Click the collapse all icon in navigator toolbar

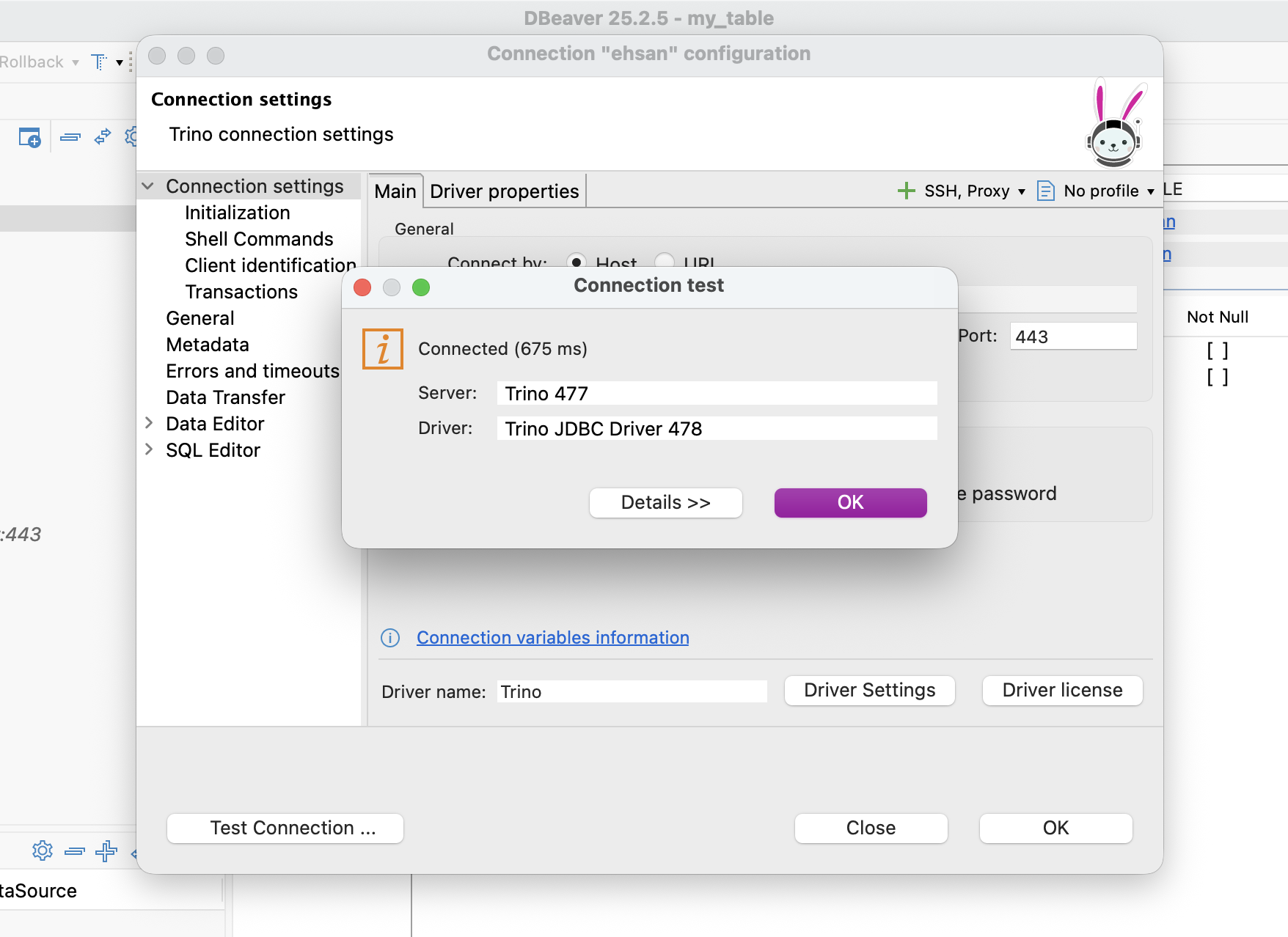pyautogui.click(x=70, y=137)
